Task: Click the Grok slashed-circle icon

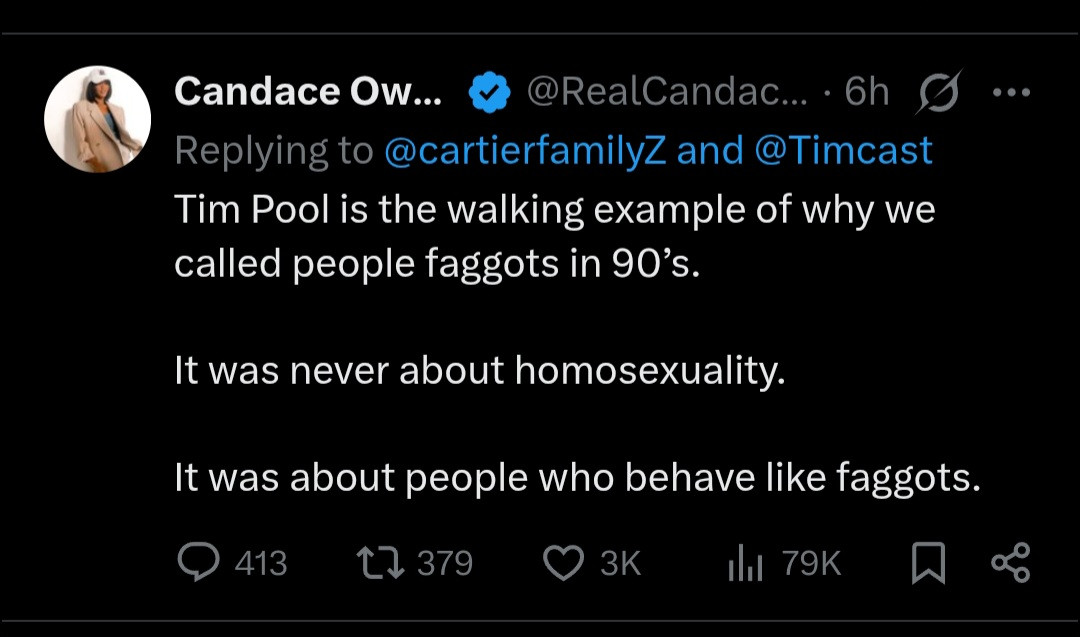Action: coord(938,92)
